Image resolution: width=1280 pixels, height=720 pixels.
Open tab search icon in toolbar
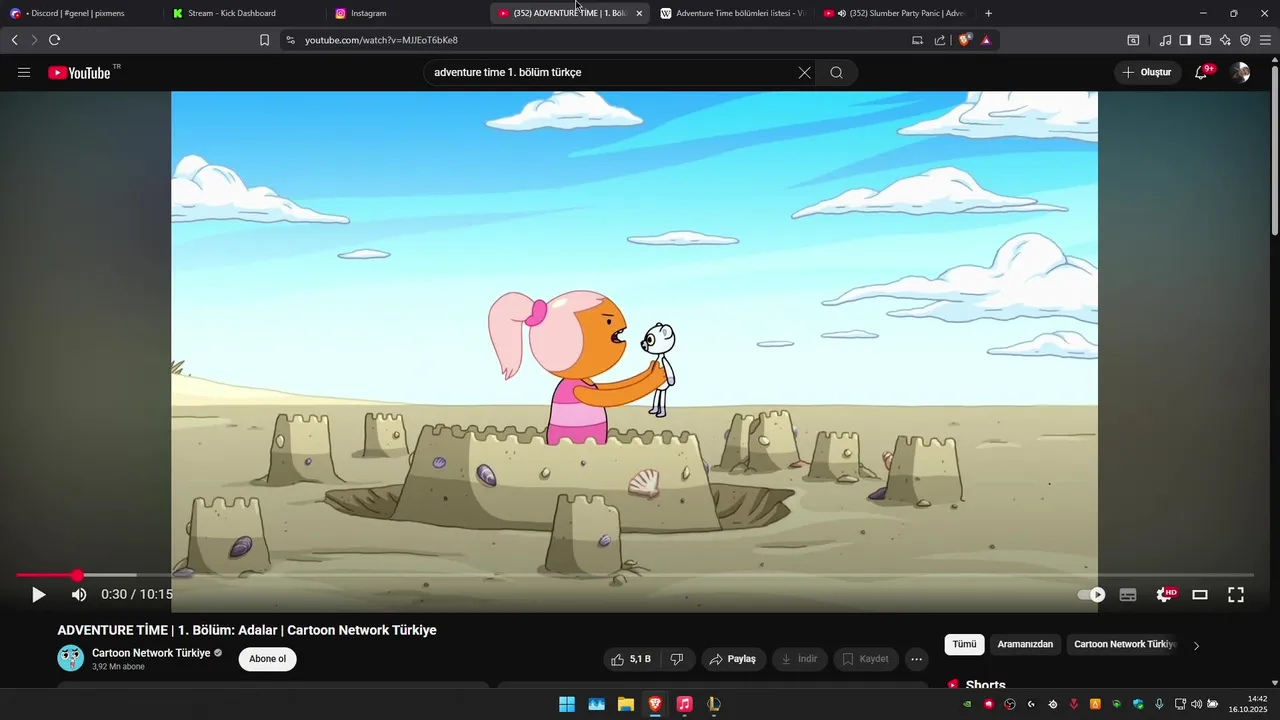(x=1133, y=40)
